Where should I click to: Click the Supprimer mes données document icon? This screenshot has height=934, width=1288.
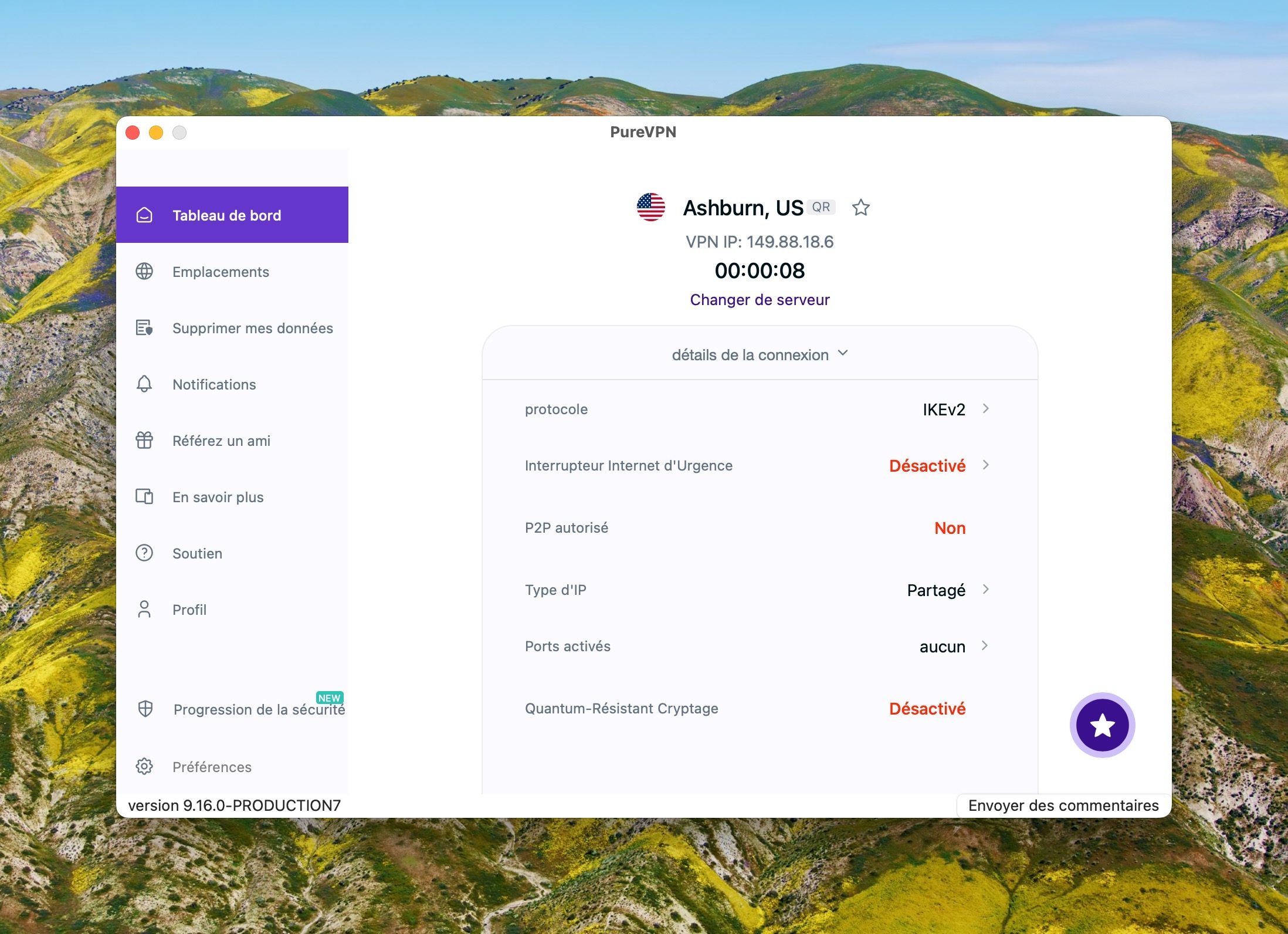click(144, 328)
